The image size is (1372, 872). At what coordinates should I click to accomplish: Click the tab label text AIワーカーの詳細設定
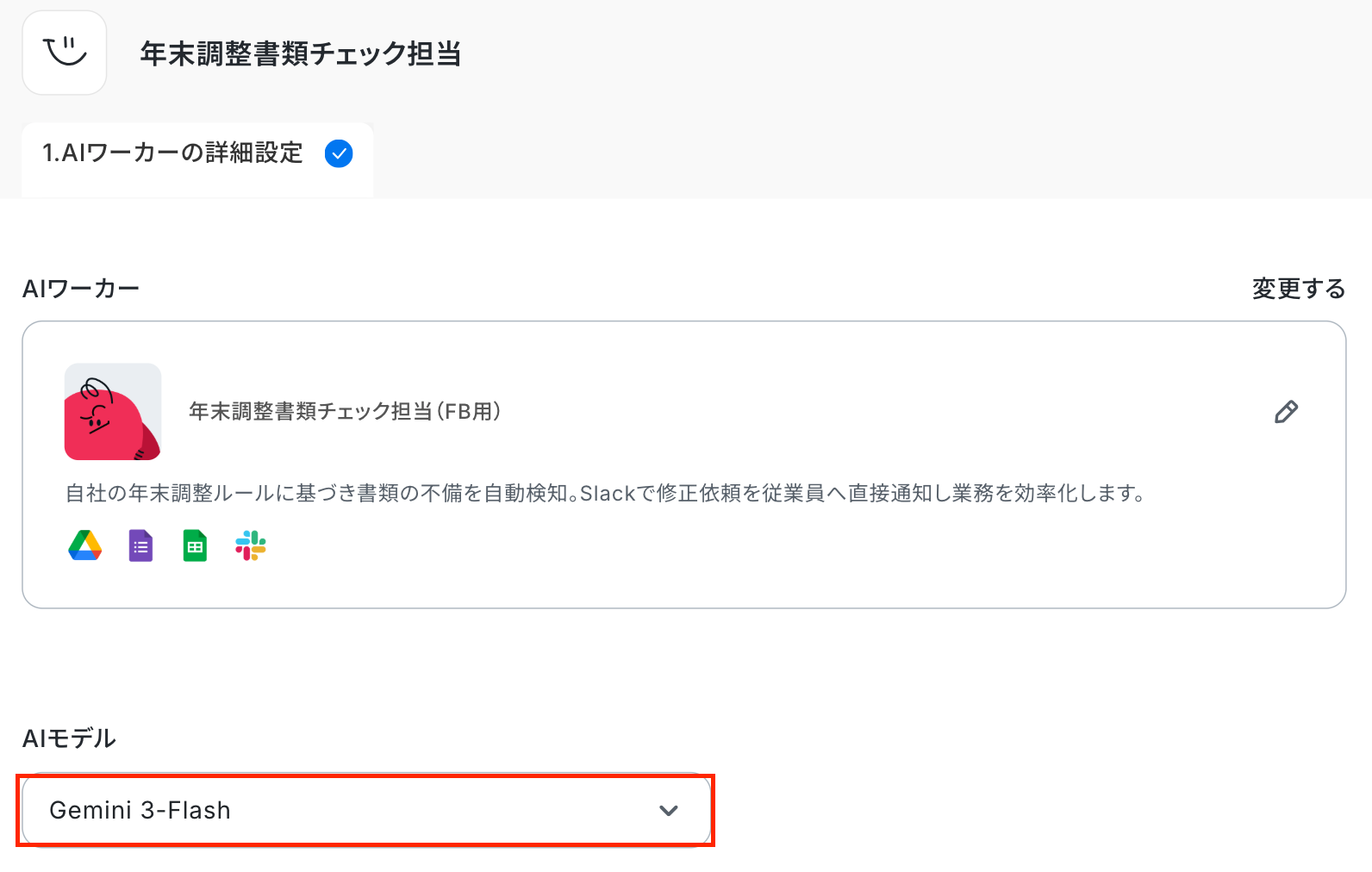pyautogui.click(x=182, y=153)
